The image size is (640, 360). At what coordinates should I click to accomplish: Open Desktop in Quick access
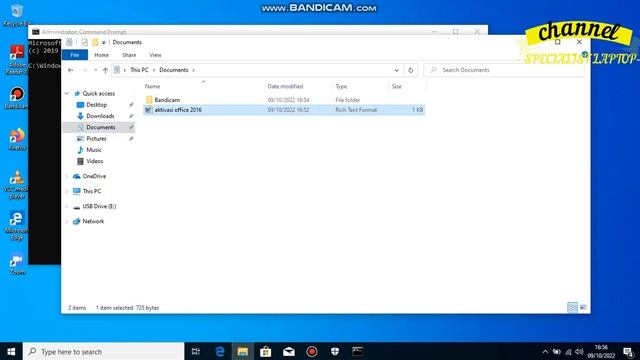click(96, 105)
